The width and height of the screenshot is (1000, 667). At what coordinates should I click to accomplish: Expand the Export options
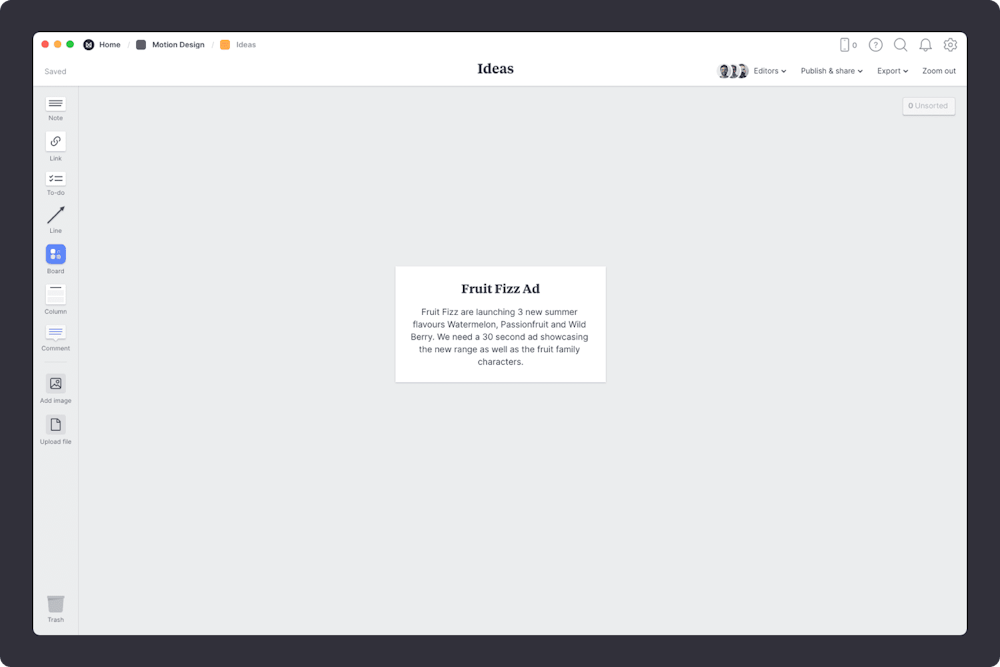coord(892,71)
